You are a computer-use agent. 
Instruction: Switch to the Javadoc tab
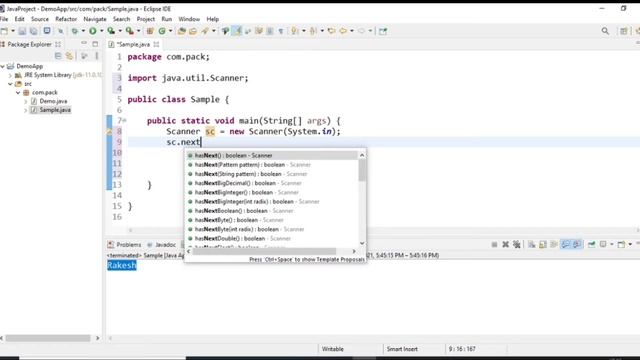[x=162, y=244]
